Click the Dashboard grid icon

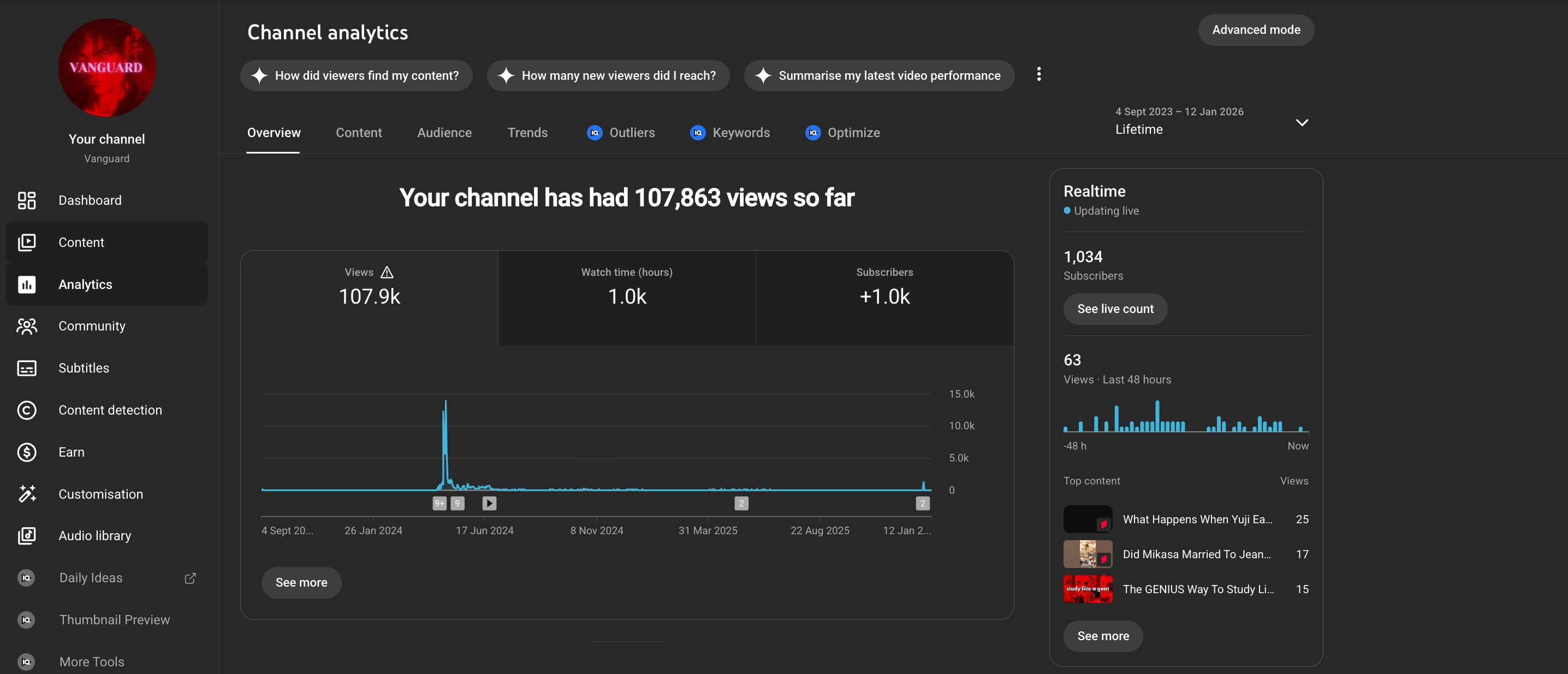click(26, 200)
